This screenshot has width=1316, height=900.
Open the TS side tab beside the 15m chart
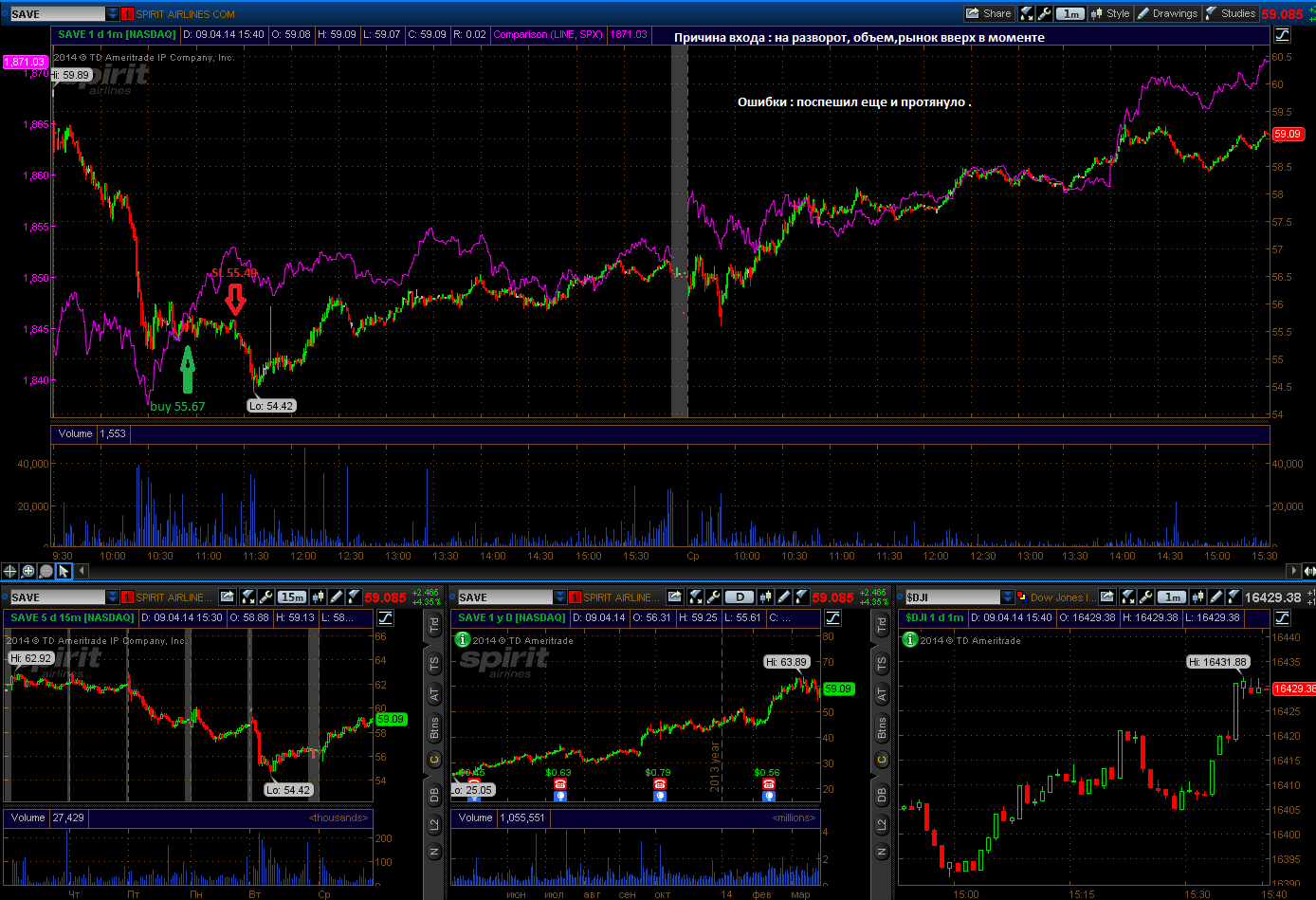click(434, 663)
